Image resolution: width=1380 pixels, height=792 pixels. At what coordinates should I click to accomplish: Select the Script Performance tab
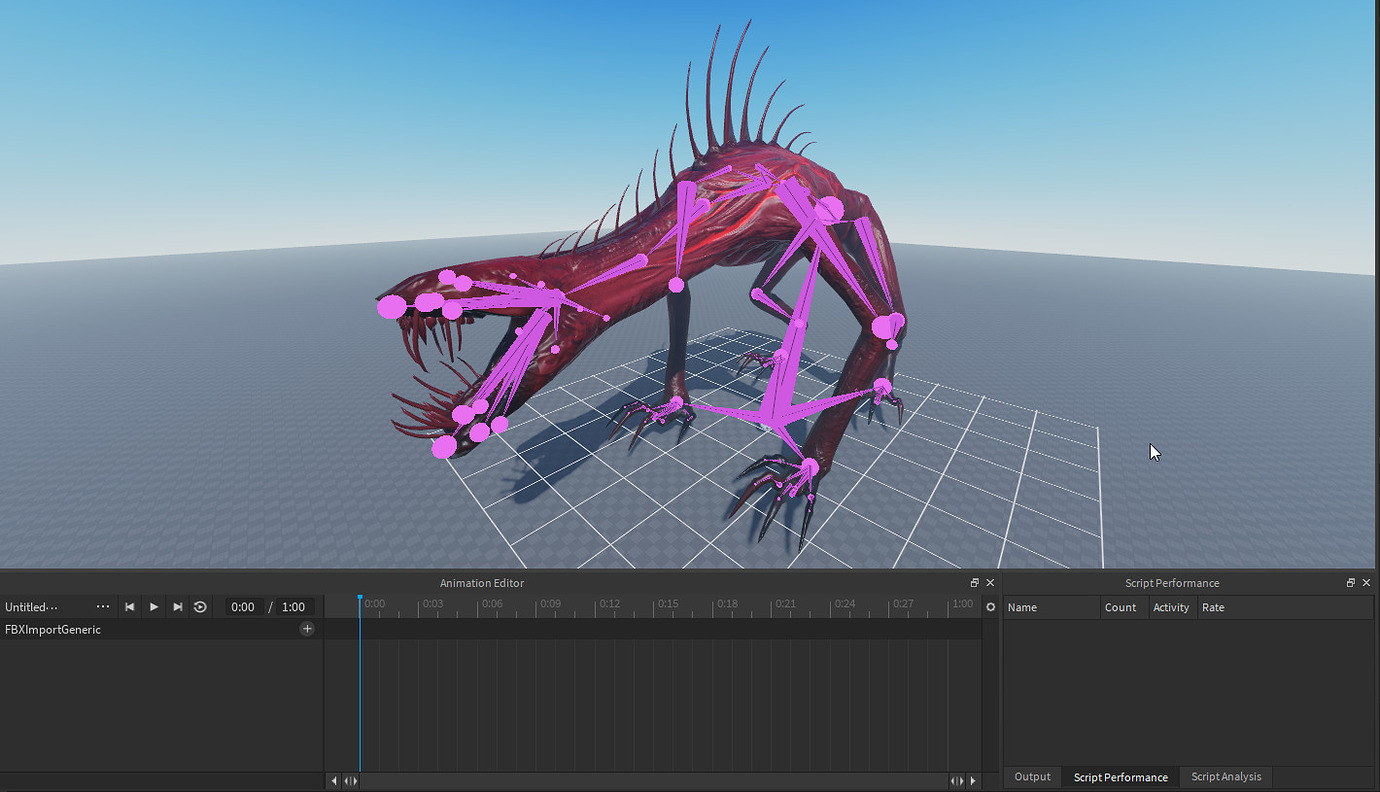tap(1121, 777)
